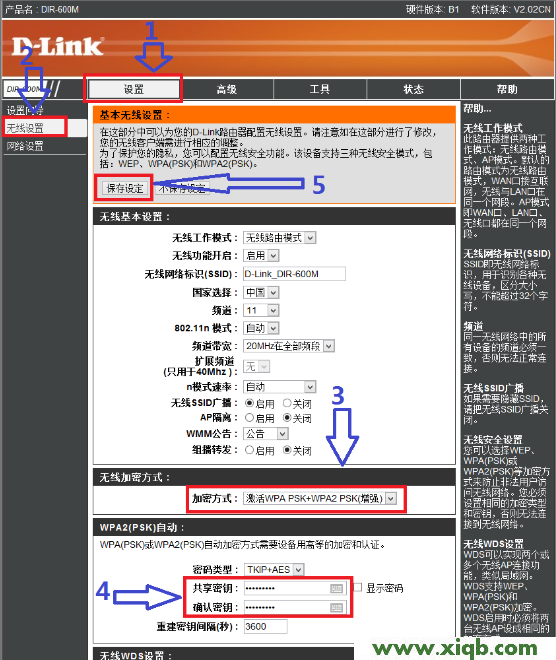Viewport: 556px width, 660px height.
Task: Open the n模式速率 dropdown
Action: click(279, 387)
